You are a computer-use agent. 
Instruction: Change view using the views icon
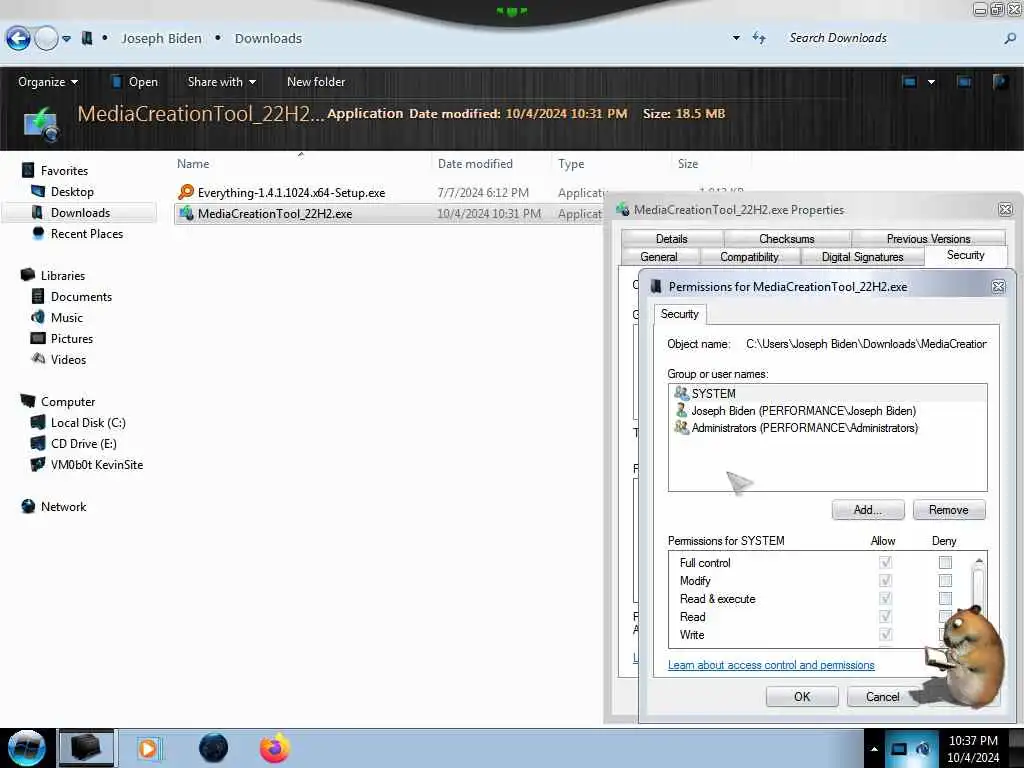[909, 82]
